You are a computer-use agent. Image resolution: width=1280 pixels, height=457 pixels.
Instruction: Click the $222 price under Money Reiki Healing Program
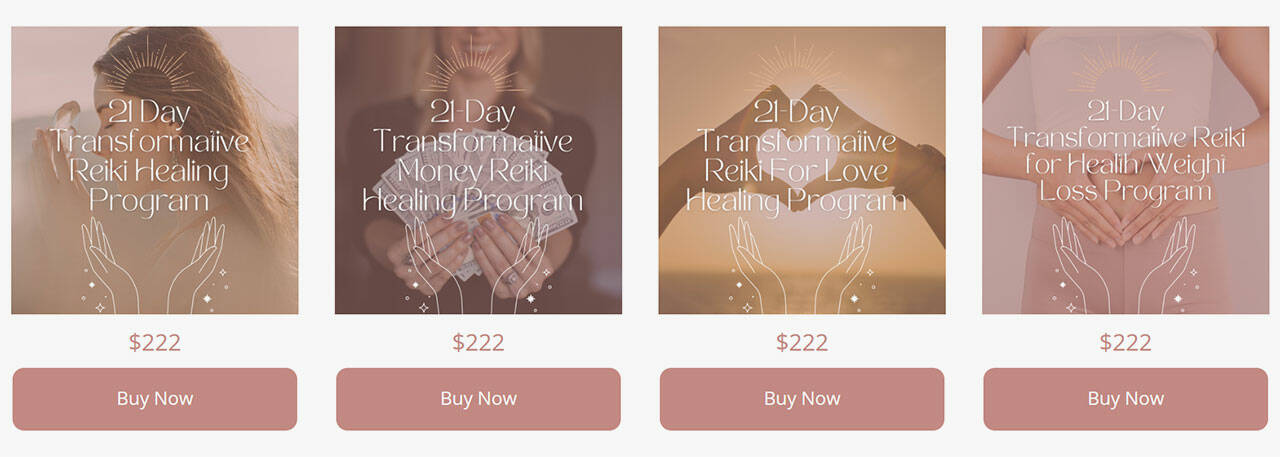point(478,343)
